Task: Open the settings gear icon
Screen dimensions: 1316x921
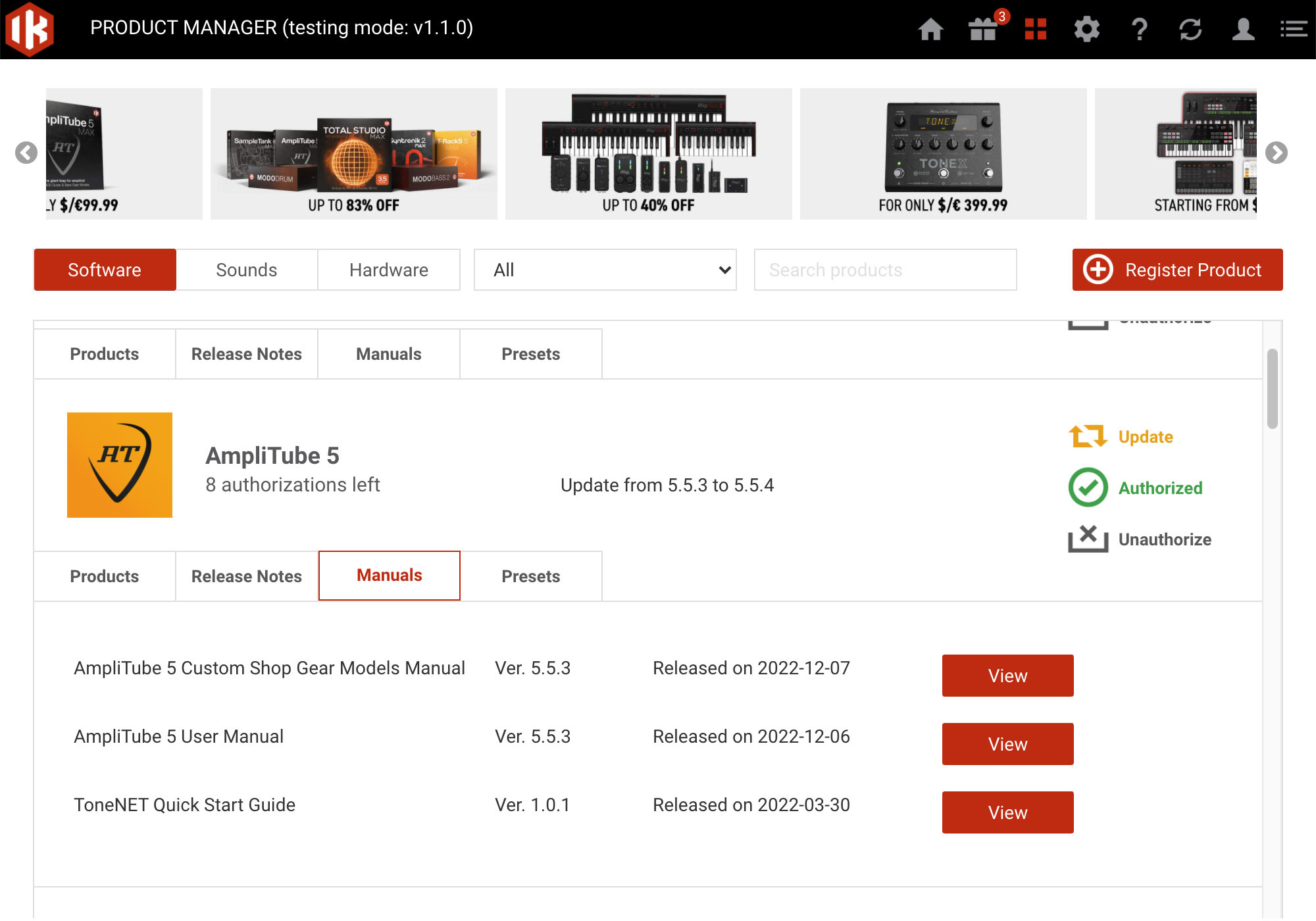Action: click(1086, 30)
